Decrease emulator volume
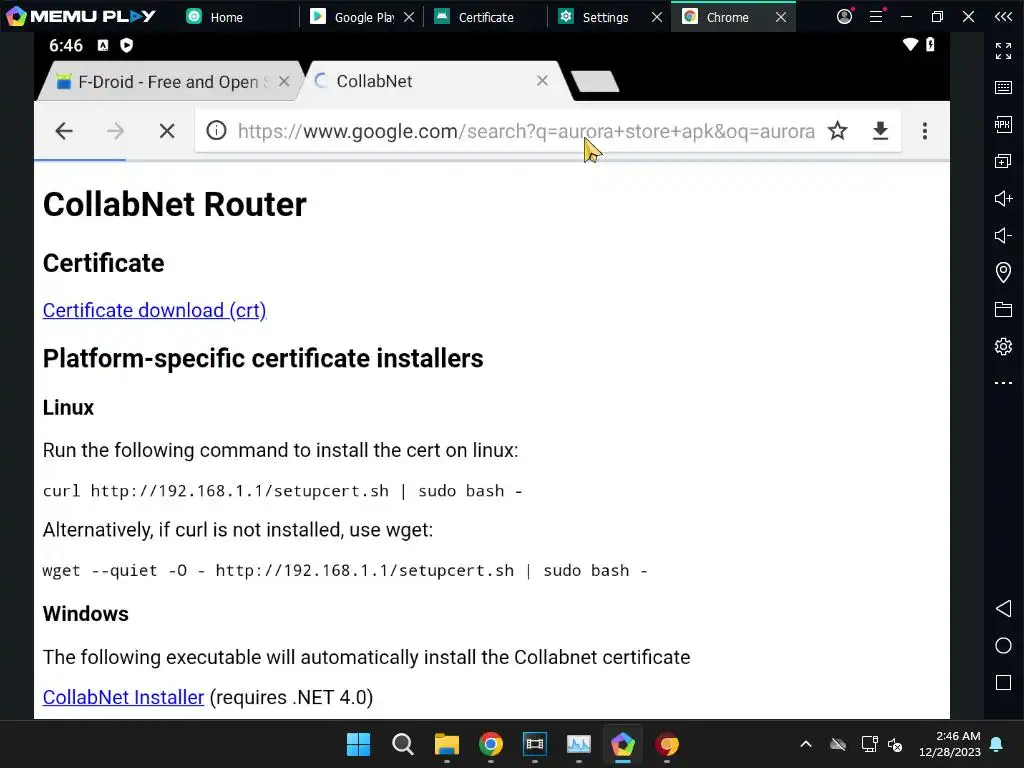This screenshot has height=768, width=1024. (x=1003, y=235)
